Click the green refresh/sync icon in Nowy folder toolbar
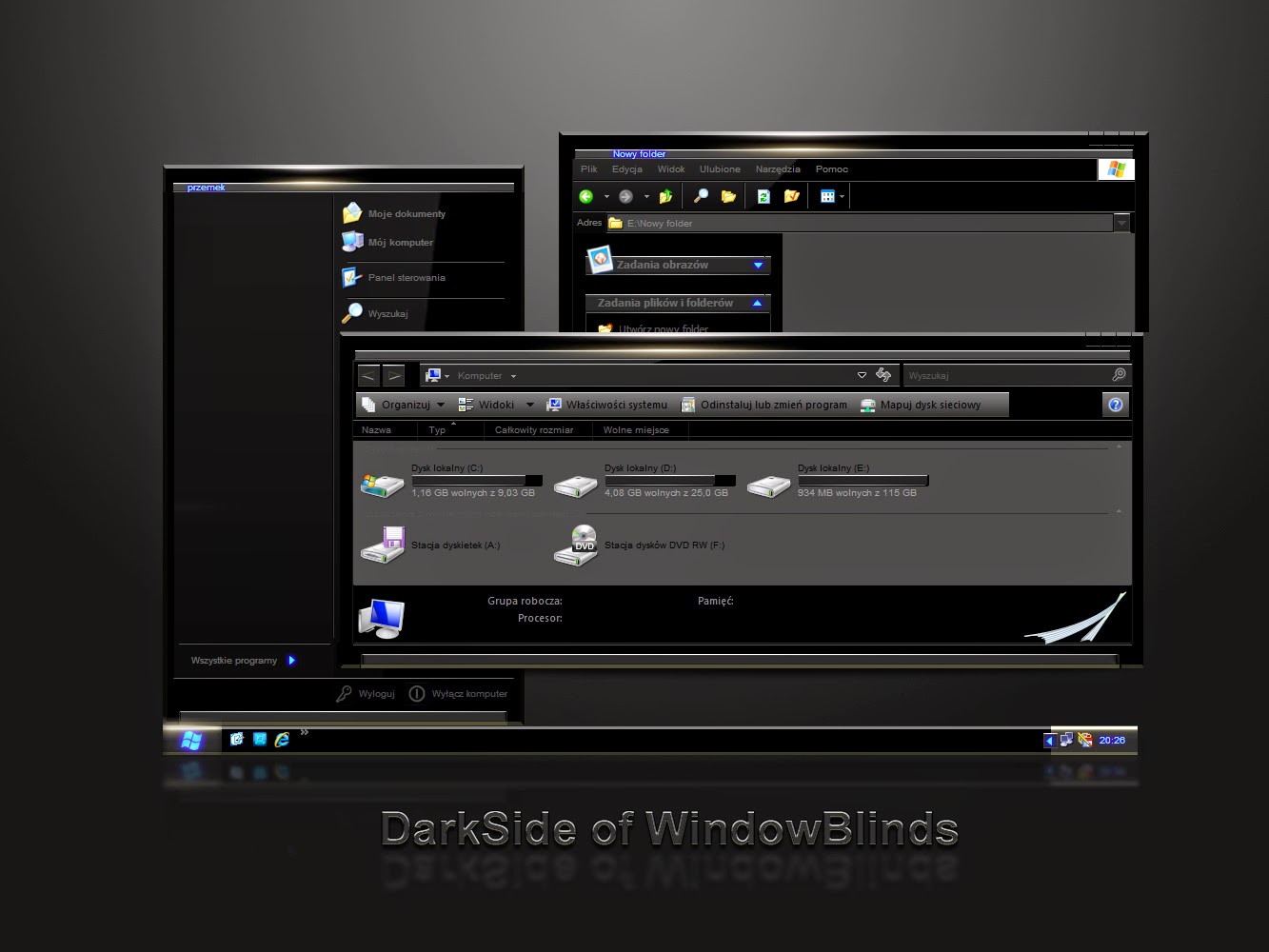This screenshot has height=952, width=1269. [763, 196]
